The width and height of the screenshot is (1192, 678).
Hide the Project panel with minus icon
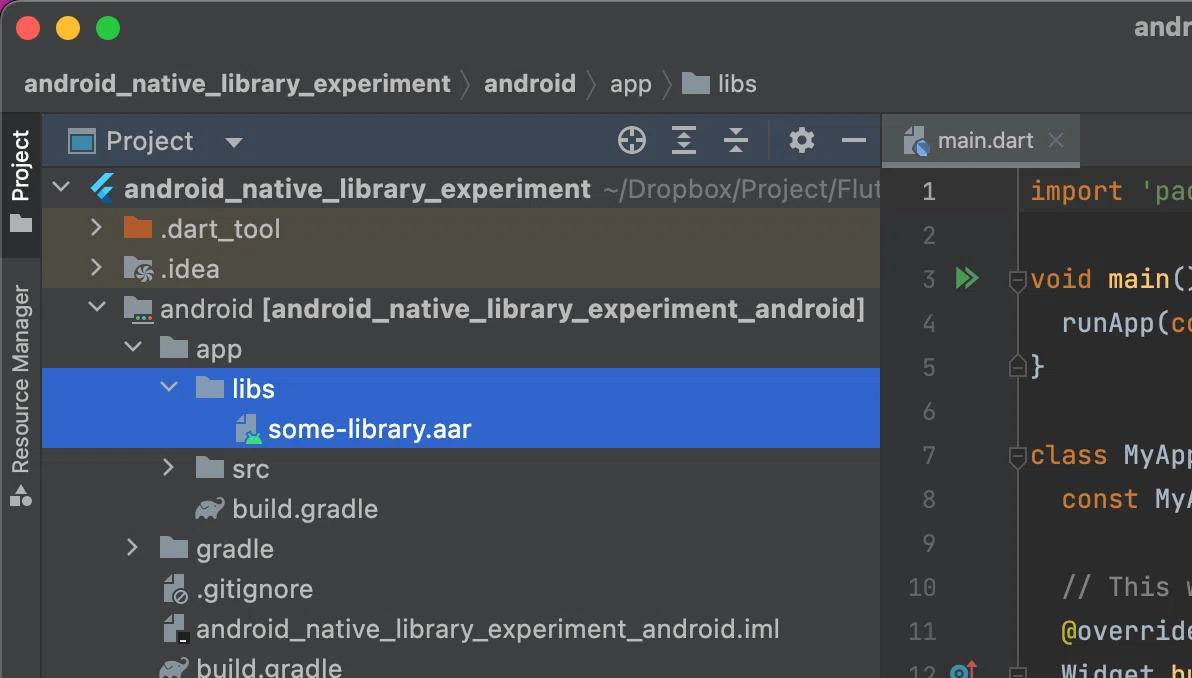click(x=854, y=141)
